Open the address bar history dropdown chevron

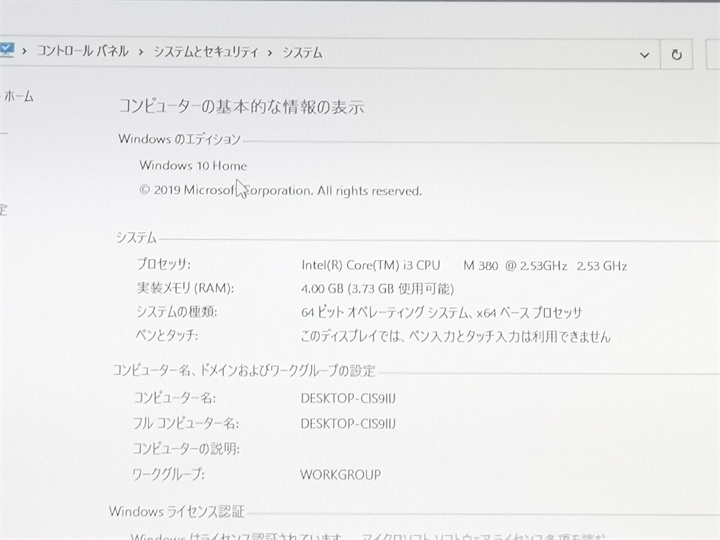645,55
